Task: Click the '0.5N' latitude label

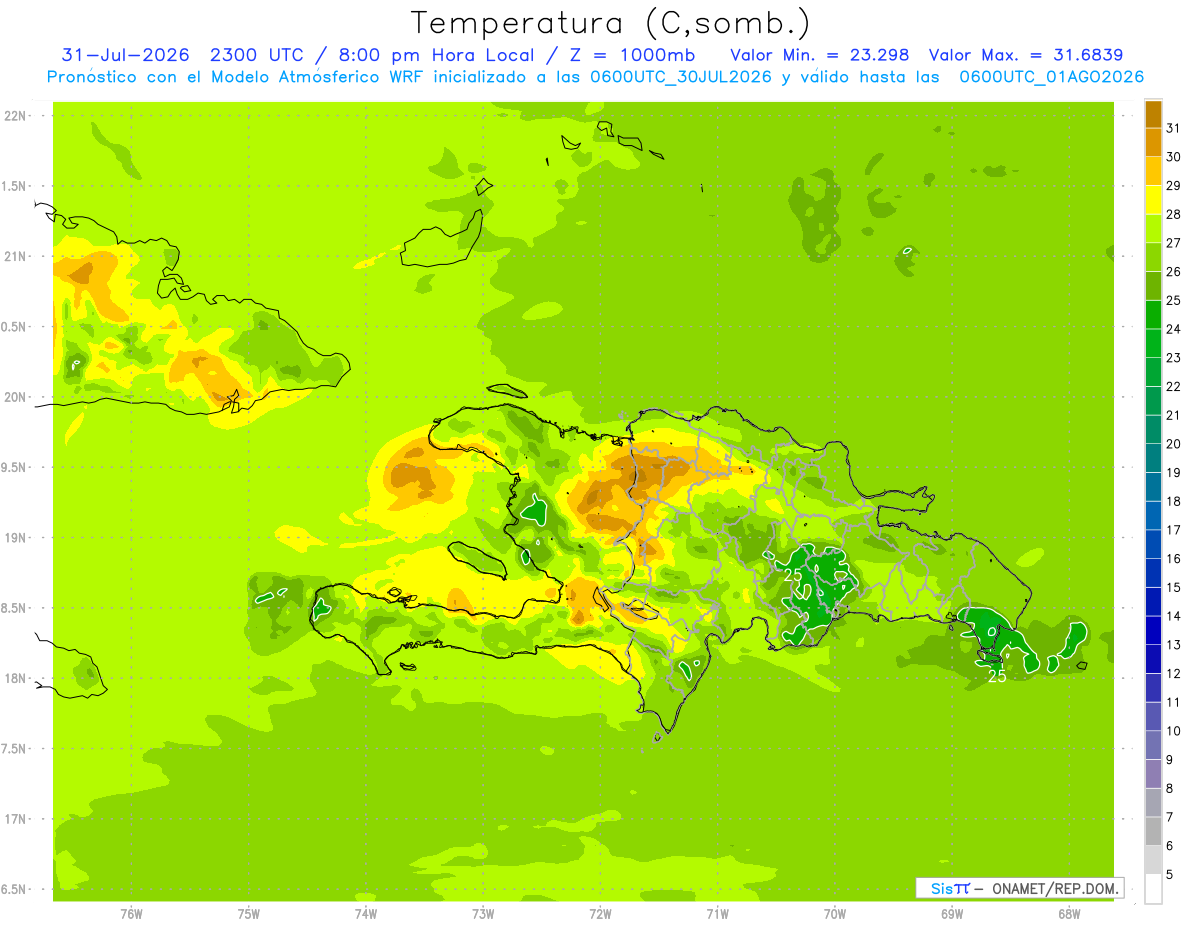Action: click(x=13, y=327)
